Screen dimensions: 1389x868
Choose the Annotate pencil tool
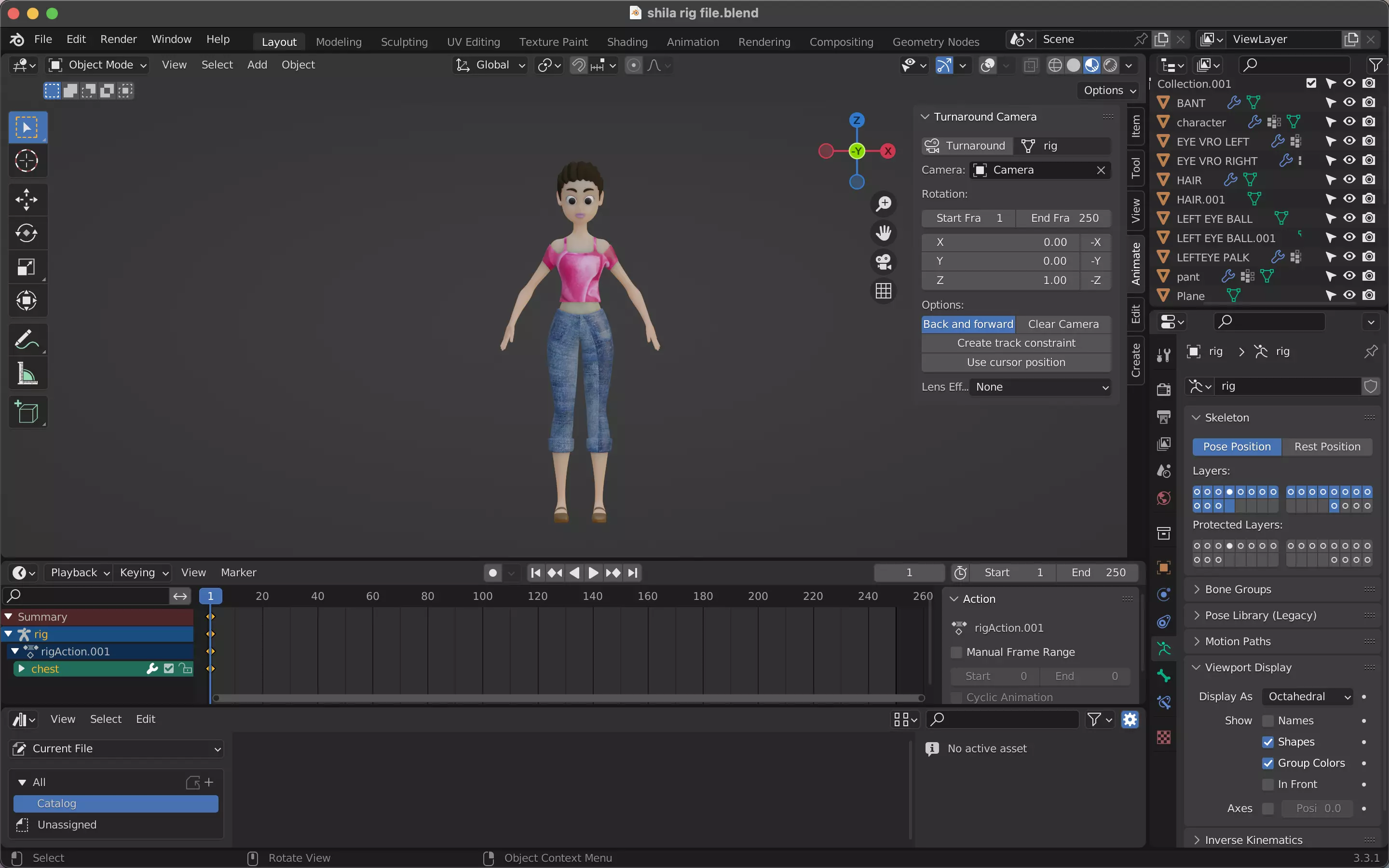tap(27, 339)
